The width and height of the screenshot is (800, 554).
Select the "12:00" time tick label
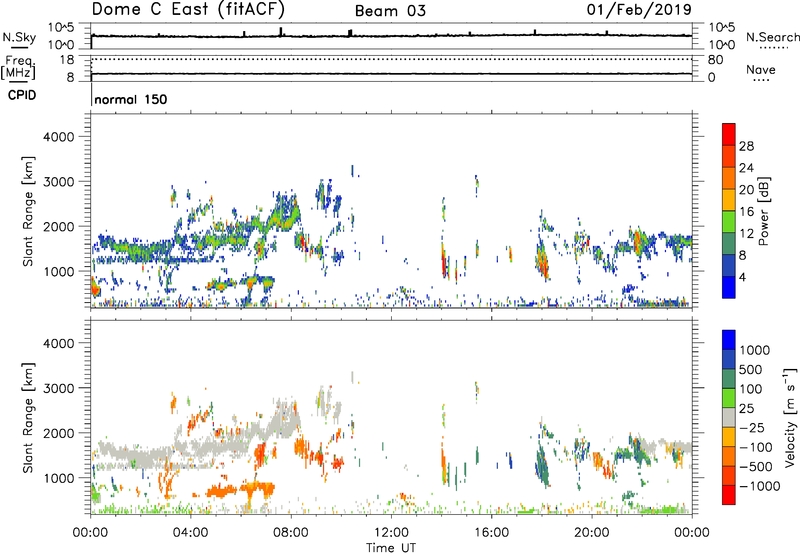click(391, 533)
